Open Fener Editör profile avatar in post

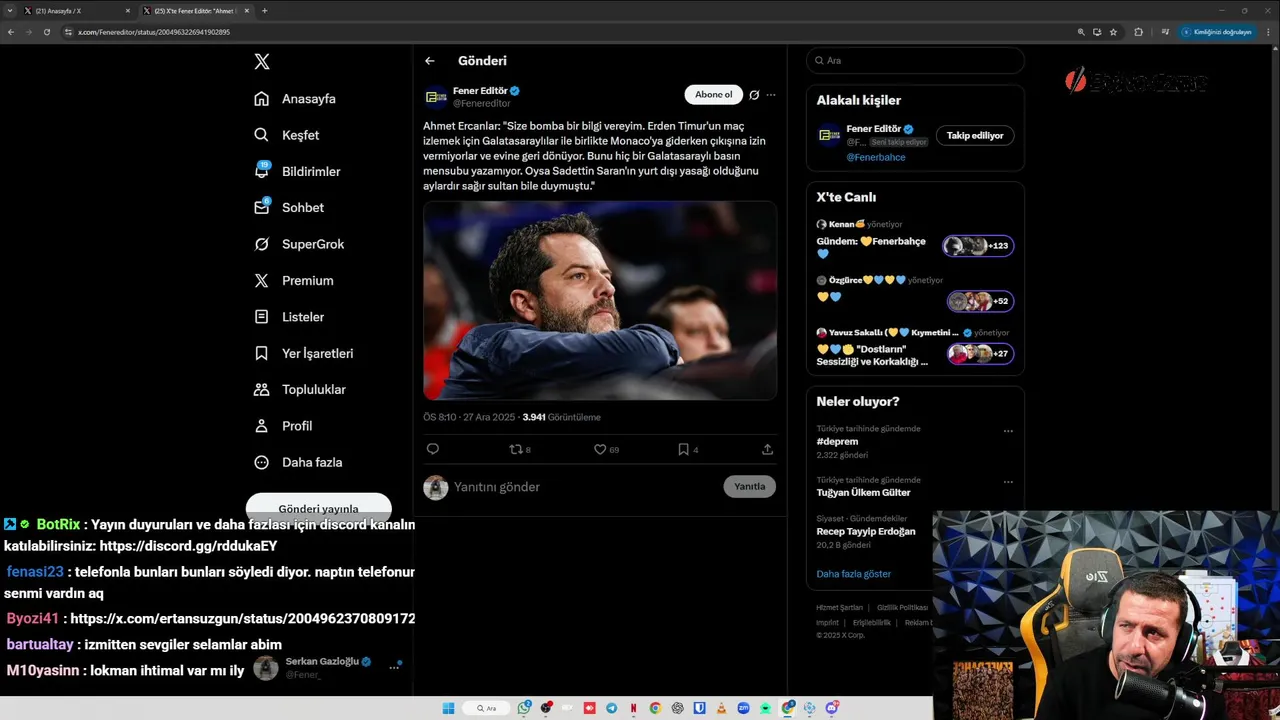click(x=436, y=97)
